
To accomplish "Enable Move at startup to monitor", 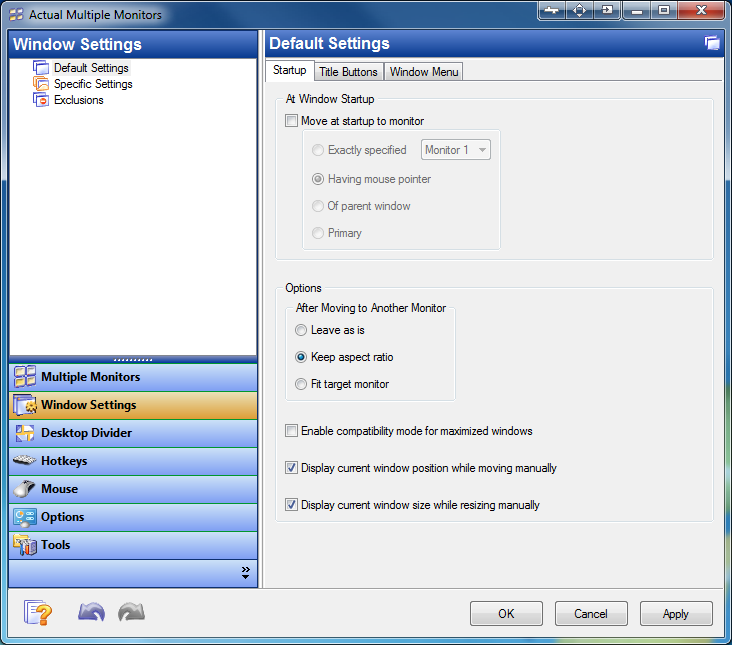I will [291, 121].
